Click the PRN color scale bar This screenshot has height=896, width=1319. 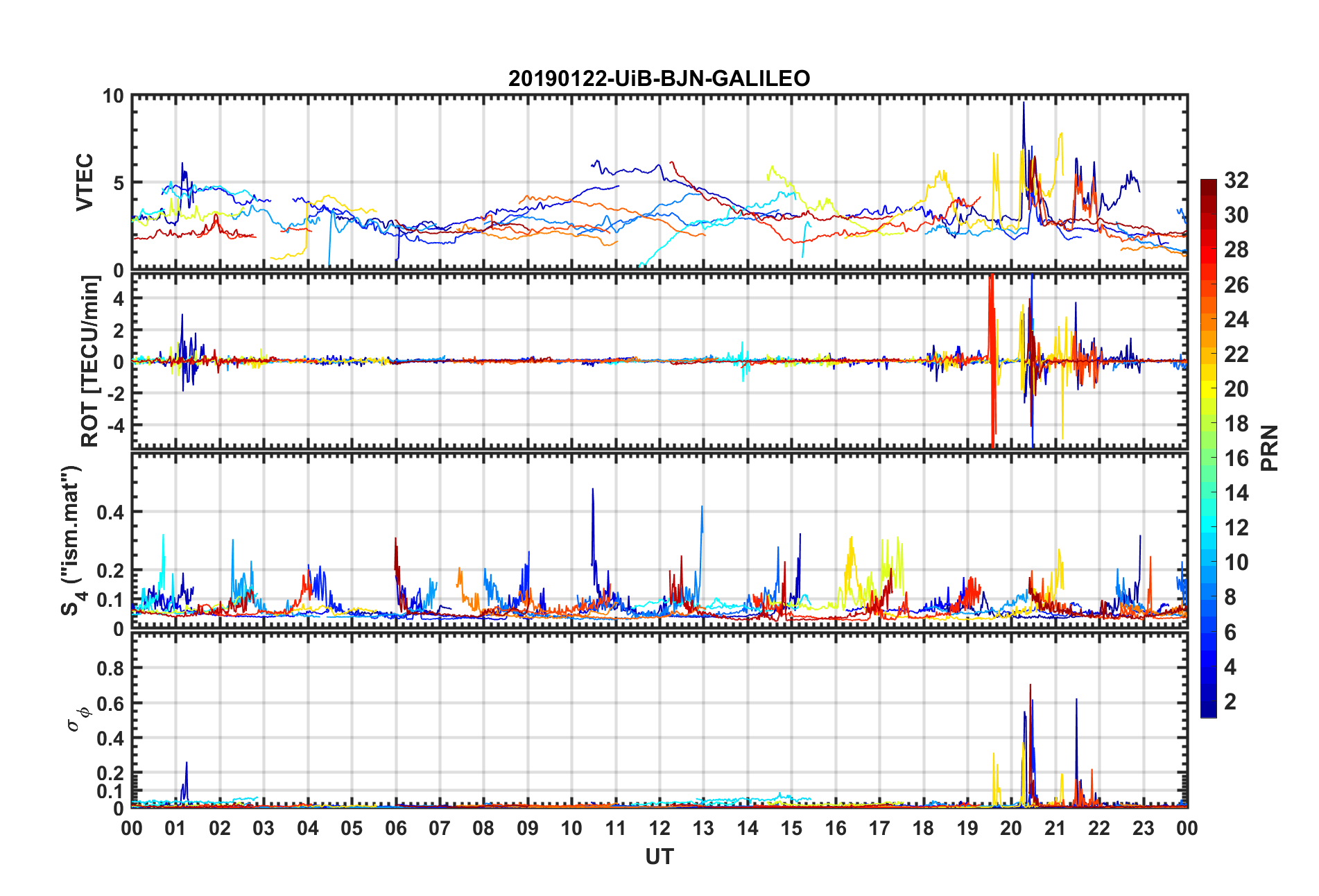[x=1209, y=448]
